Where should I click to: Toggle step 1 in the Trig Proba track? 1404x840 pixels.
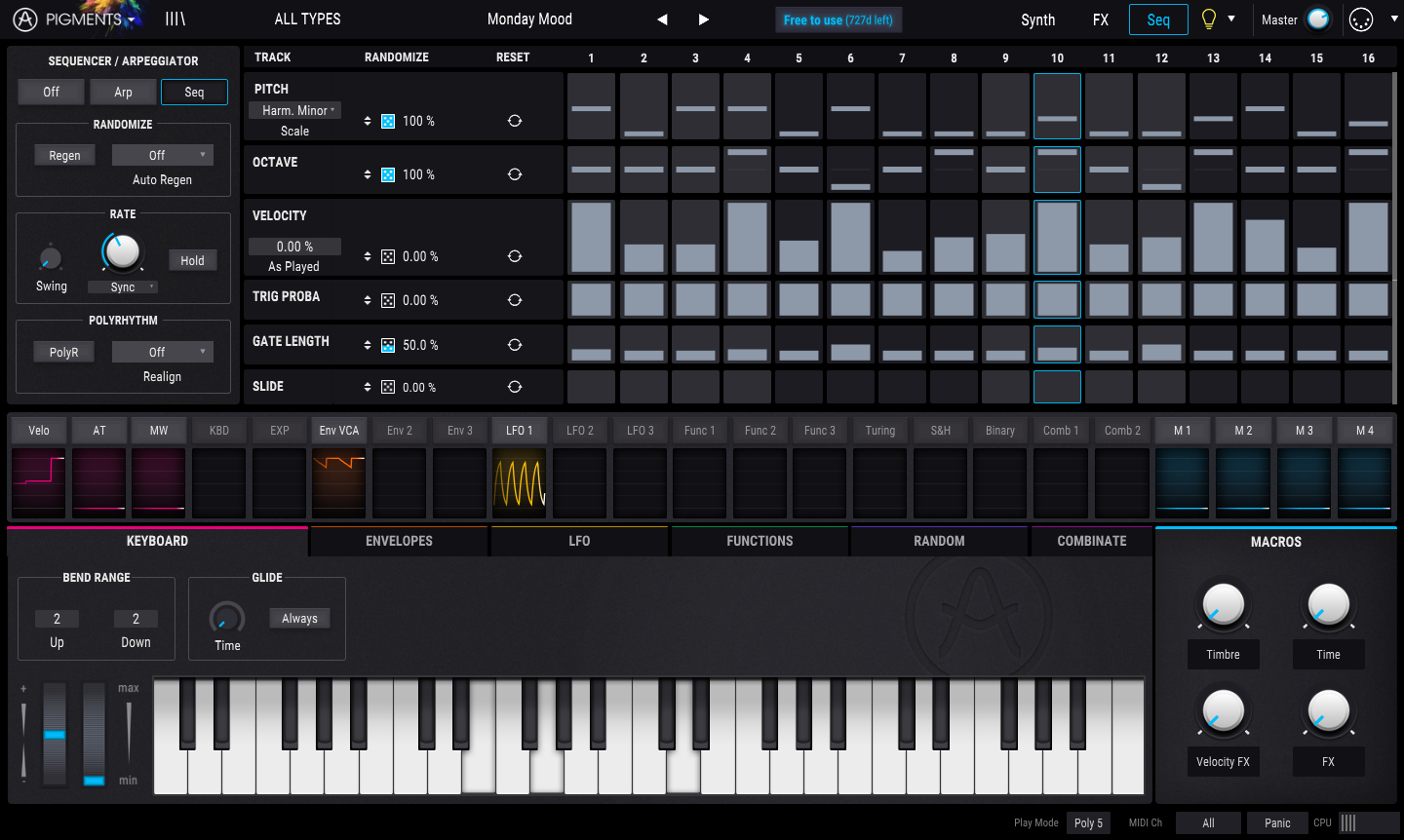(592, 300)
